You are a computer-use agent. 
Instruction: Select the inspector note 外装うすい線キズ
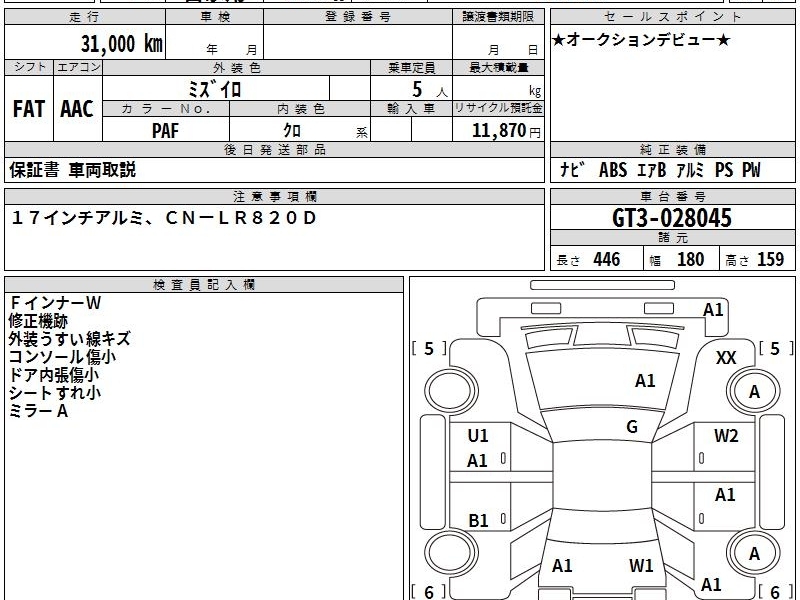(69, 339)
